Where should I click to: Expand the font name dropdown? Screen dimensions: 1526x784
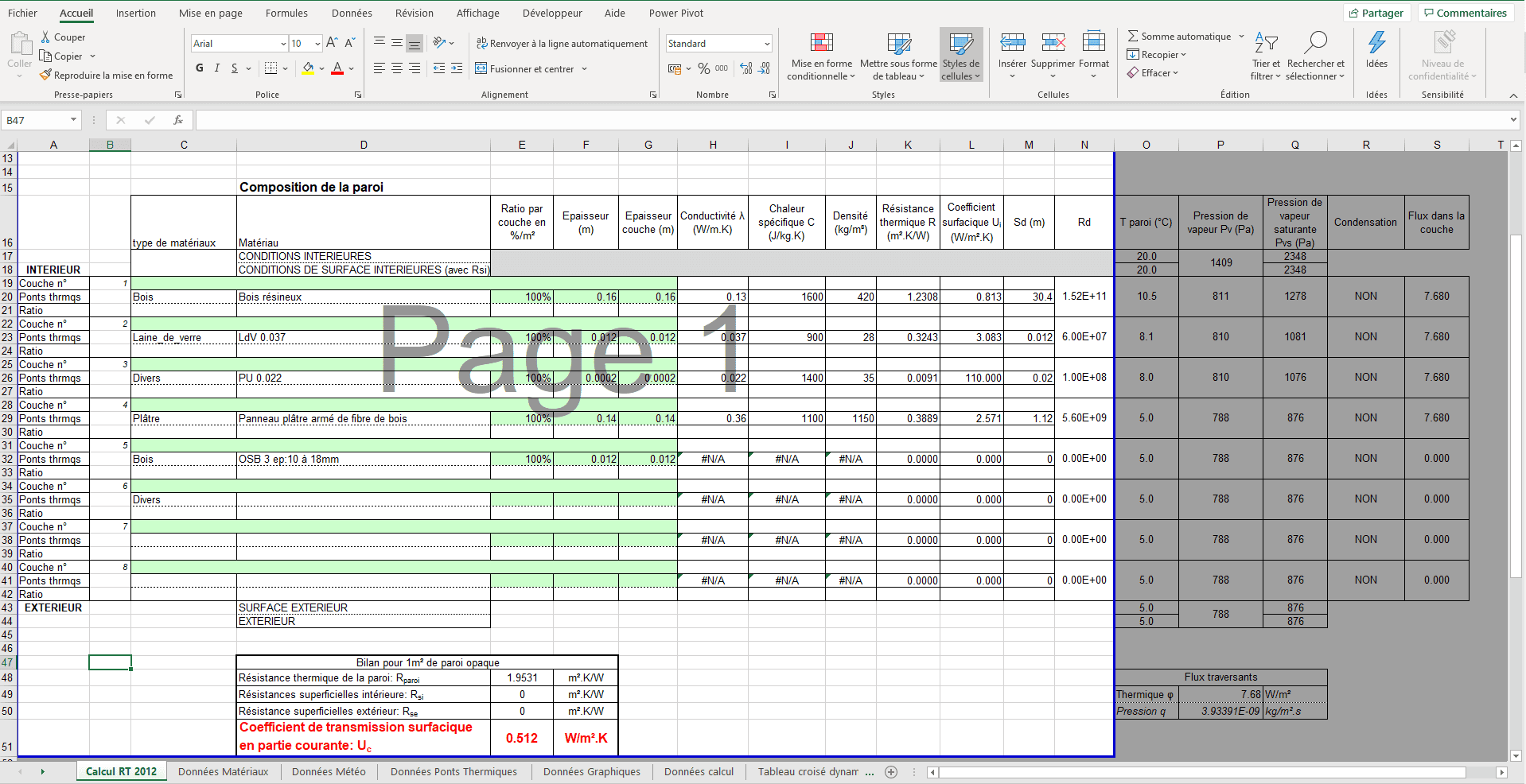tap(283, 44)
